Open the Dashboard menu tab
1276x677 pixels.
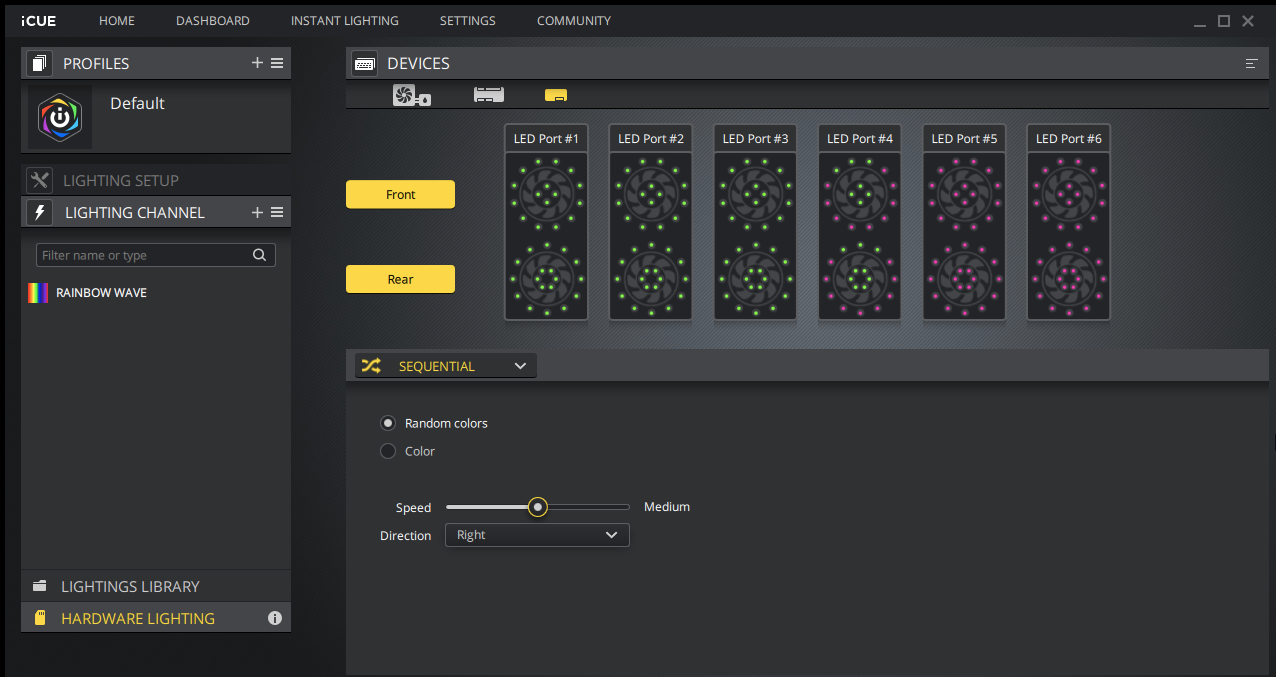click(213, 21)
